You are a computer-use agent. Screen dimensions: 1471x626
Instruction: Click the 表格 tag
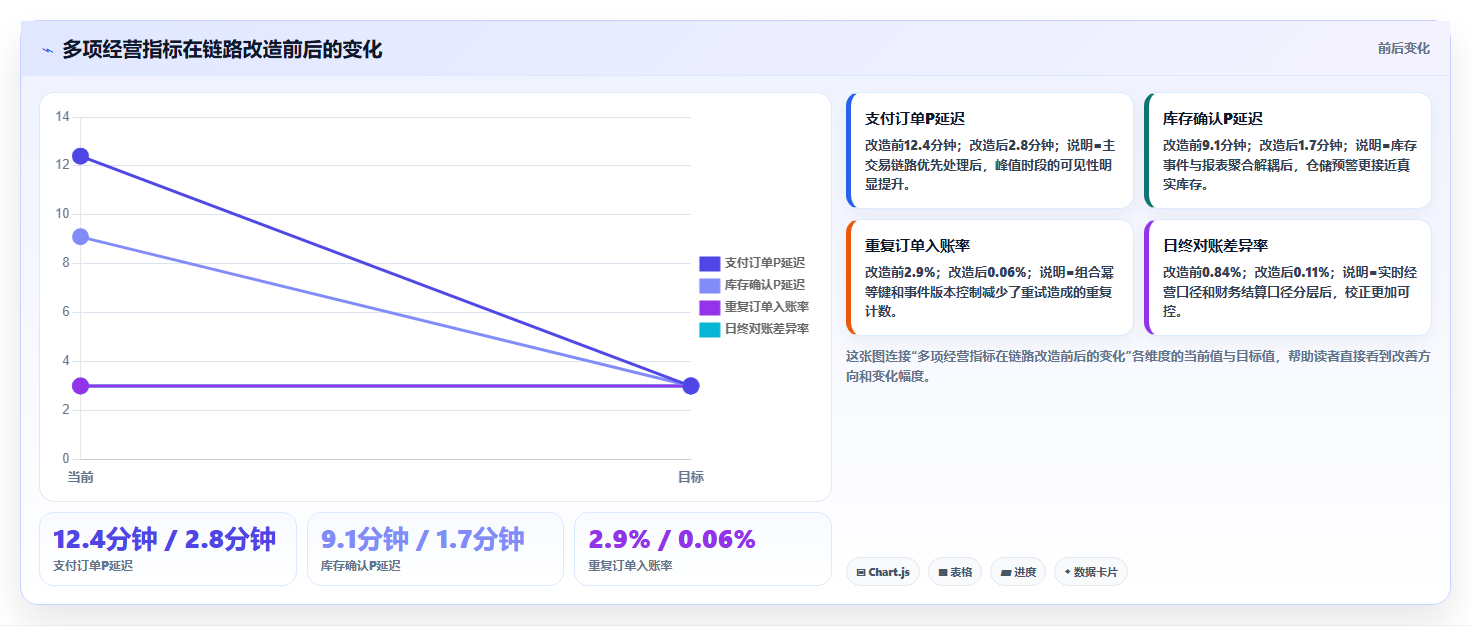(x=955, y=572)
